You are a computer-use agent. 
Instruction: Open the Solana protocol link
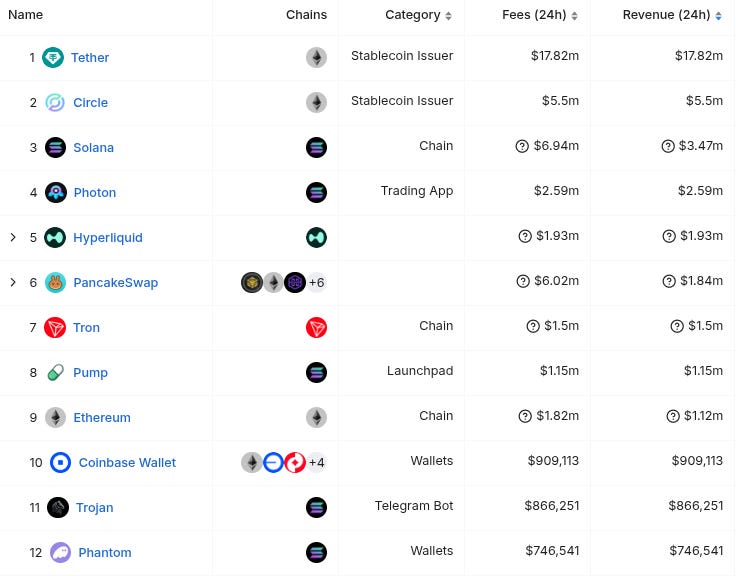coord(93,147)
